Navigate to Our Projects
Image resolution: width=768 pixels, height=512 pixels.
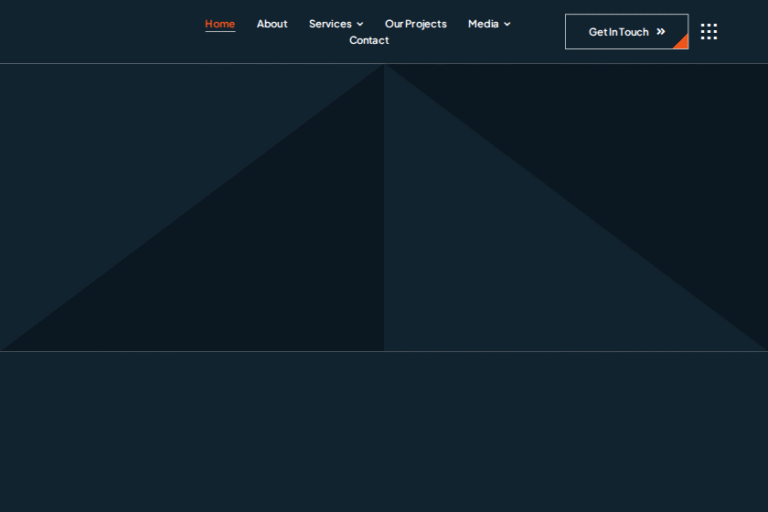tap(416, 24)
